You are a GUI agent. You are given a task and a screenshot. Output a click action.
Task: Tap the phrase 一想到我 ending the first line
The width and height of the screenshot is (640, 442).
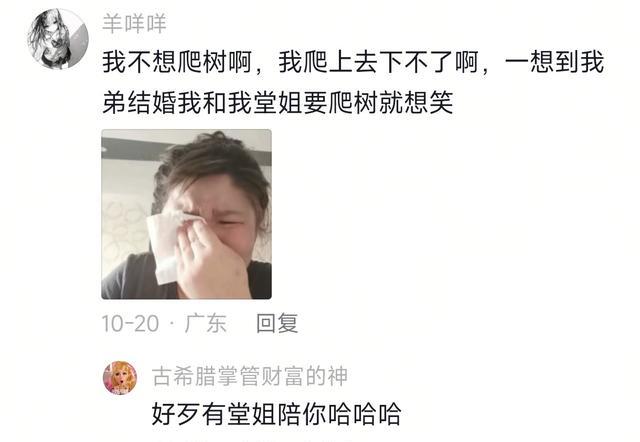coord(554,62)
